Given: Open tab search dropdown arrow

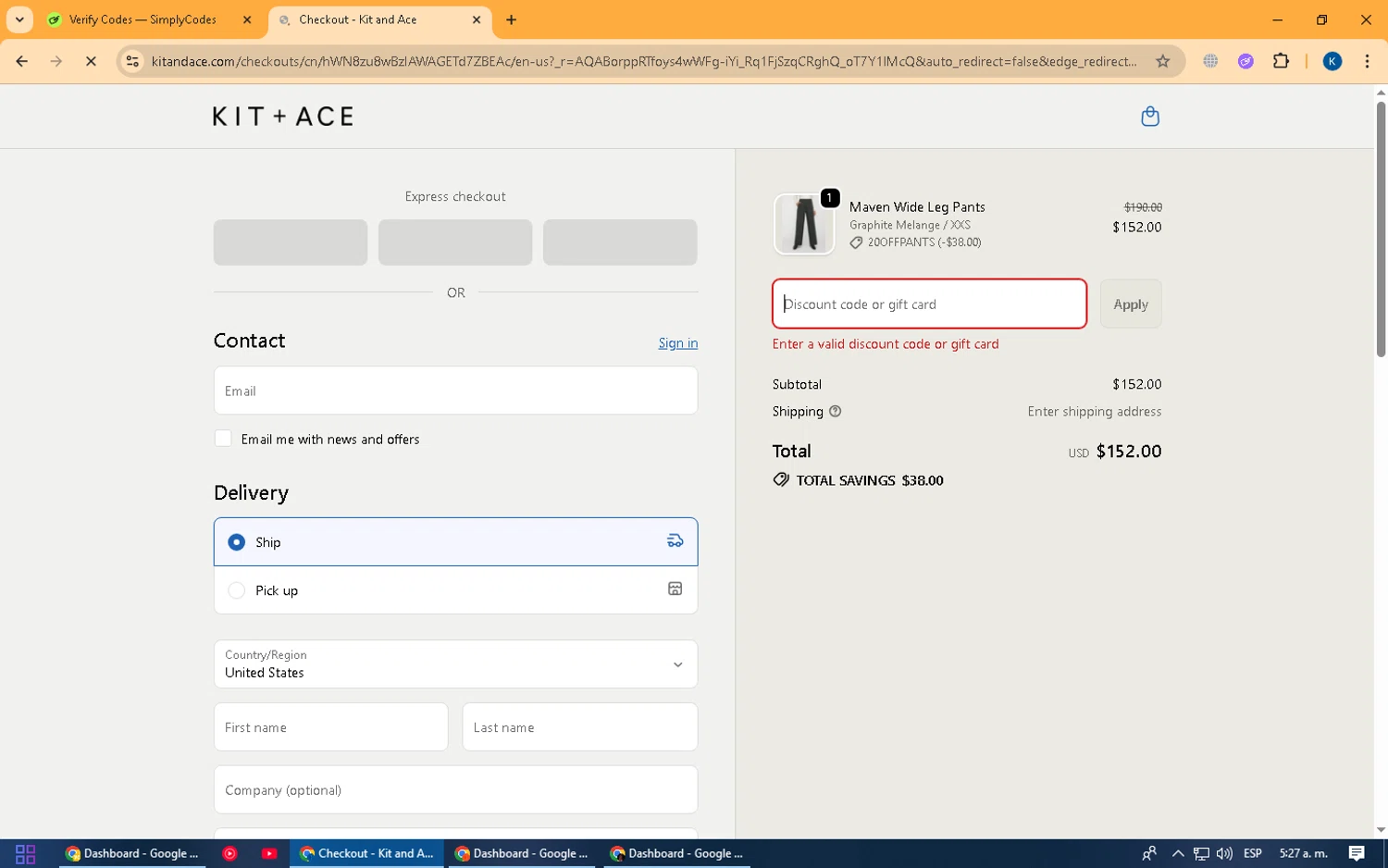Looking at the screenshot, I should coord(19,19).
